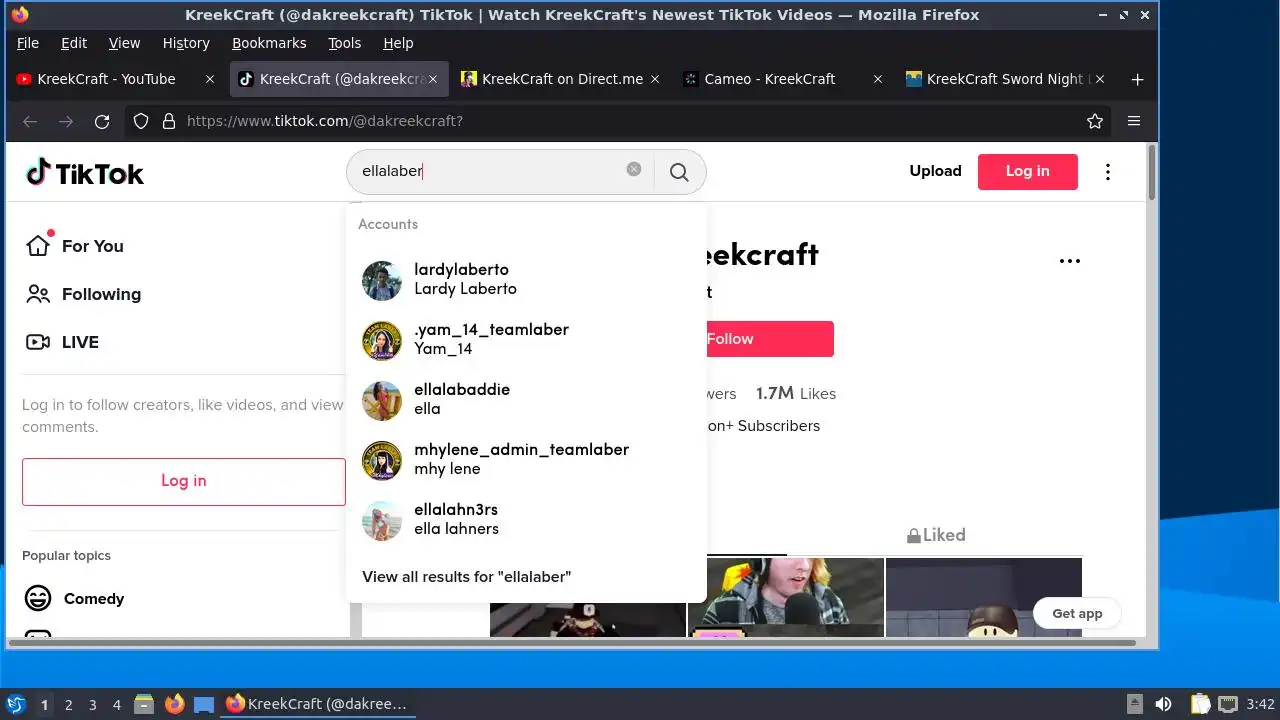Switch to workspace 2
The width and height of the screenshot is (1280, 720).
click(x=68, y=704)
